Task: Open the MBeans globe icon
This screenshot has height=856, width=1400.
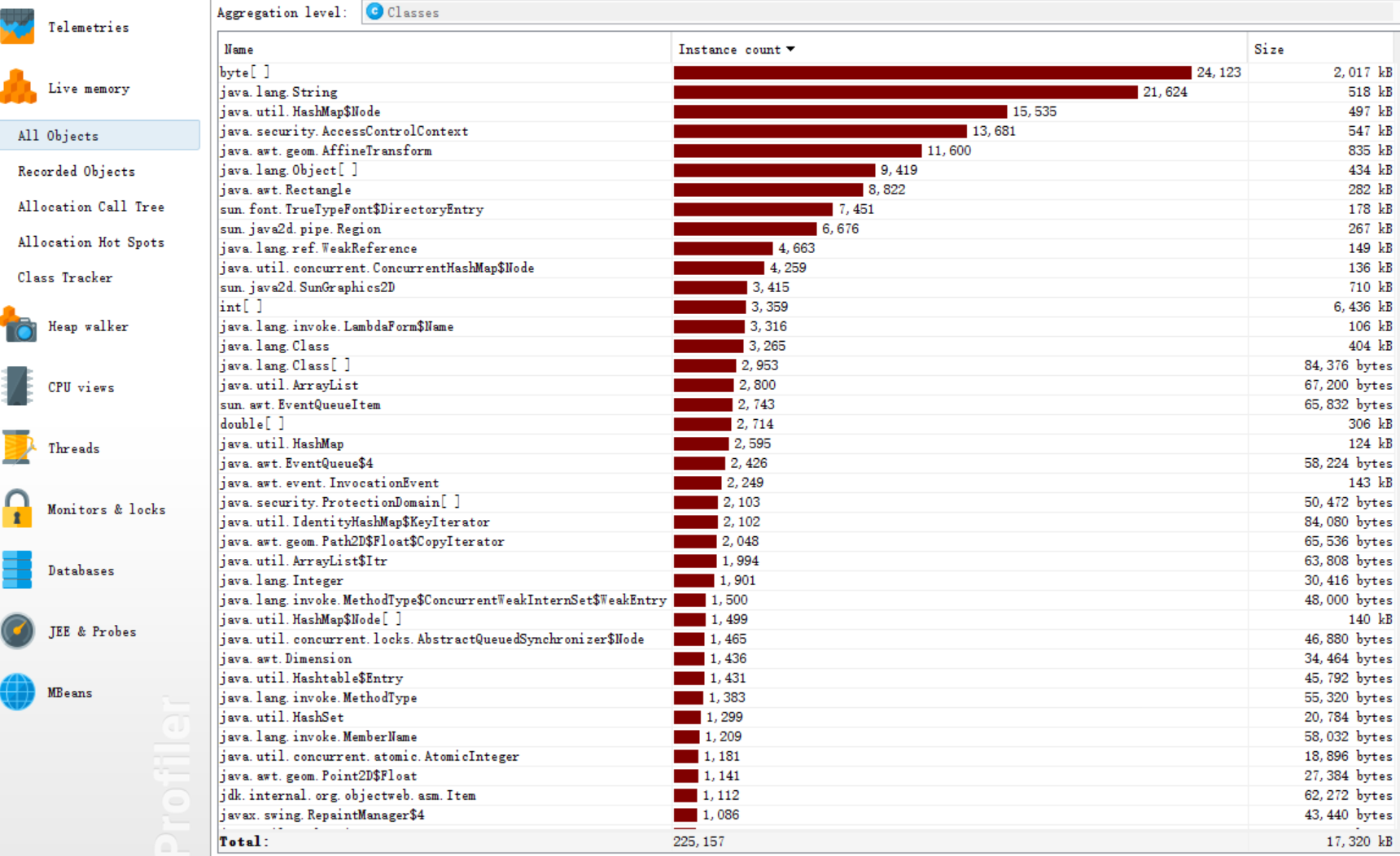Action: 17,692
